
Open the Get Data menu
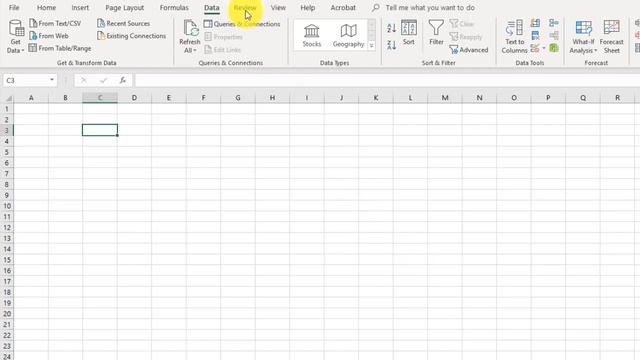pos(16,37)
